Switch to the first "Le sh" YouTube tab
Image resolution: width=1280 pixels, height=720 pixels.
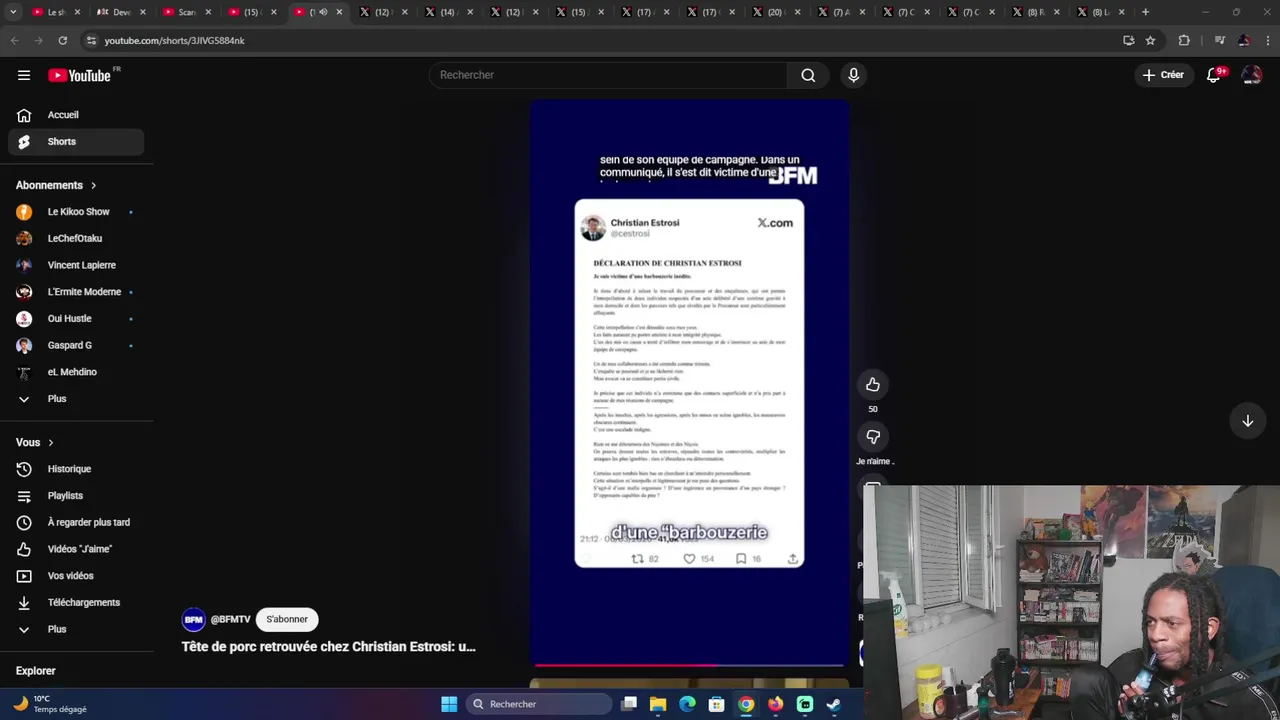56,12
